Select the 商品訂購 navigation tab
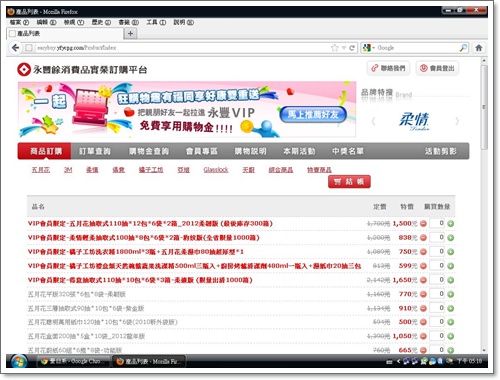500x380 pixels. tap(45, 151)
